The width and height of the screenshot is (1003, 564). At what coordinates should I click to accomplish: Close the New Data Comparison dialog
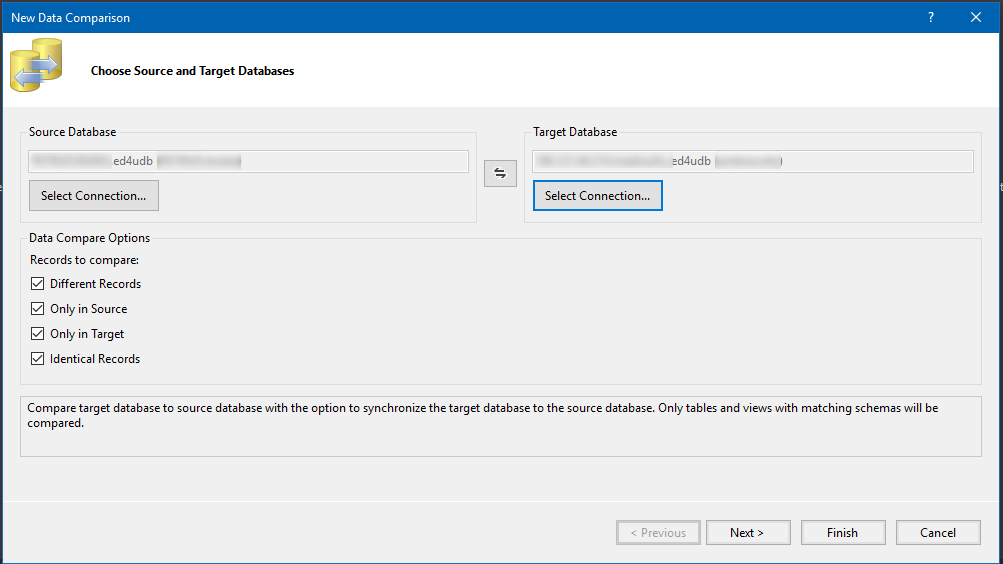(x=975, y=17)
